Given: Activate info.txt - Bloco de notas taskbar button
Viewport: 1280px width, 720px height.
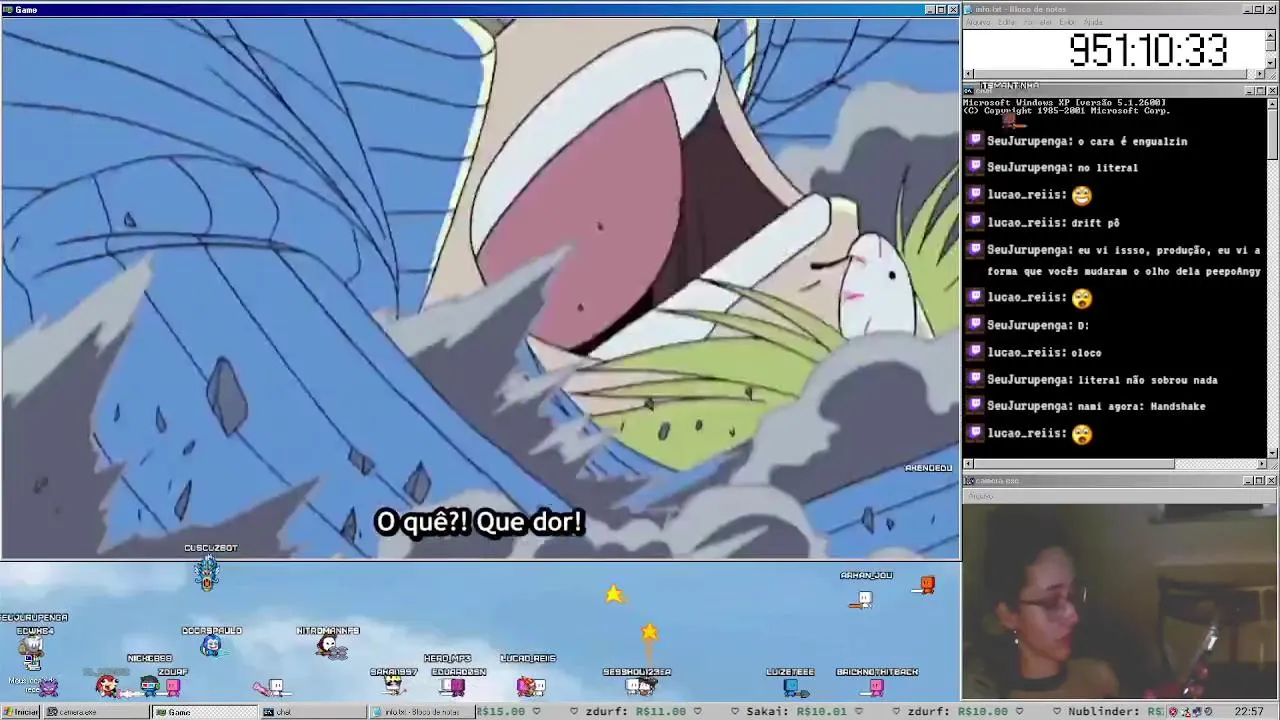Looking at the screenshot, I should pos(420,712).
